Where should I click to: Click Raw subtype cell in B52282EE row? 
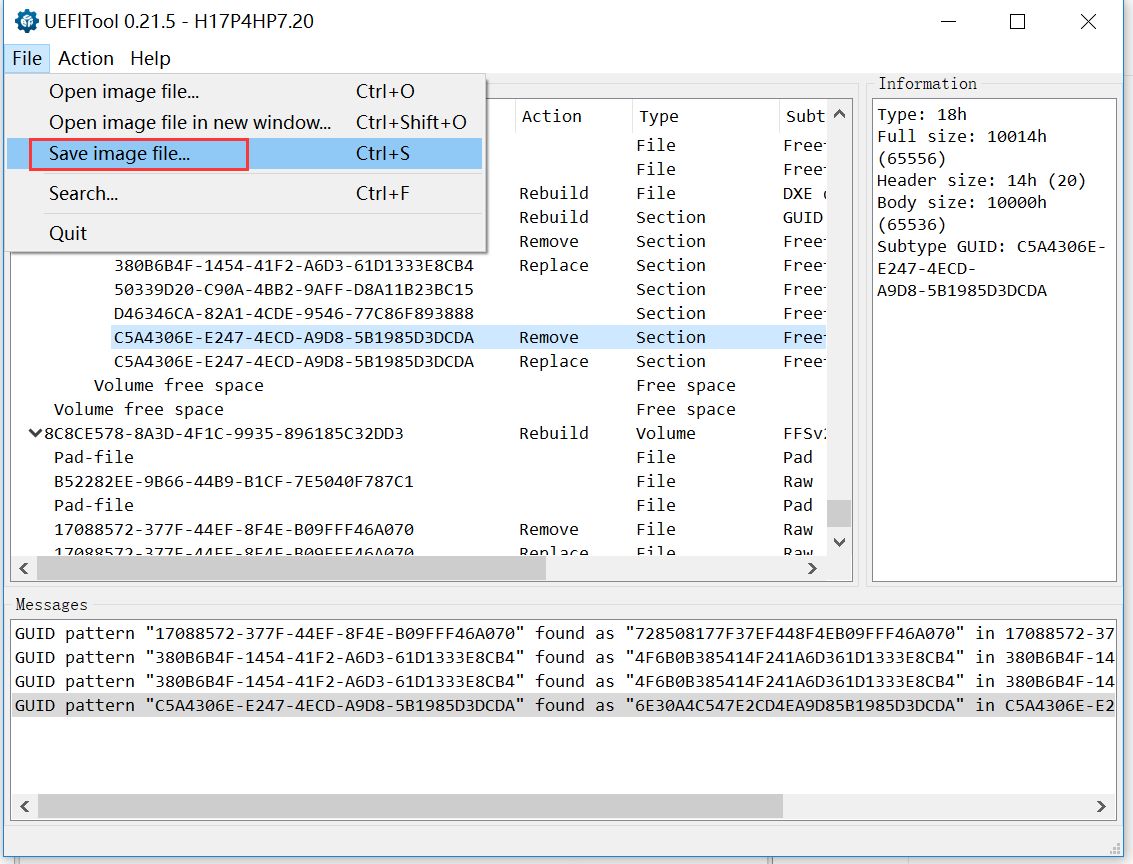click(798, 482)
